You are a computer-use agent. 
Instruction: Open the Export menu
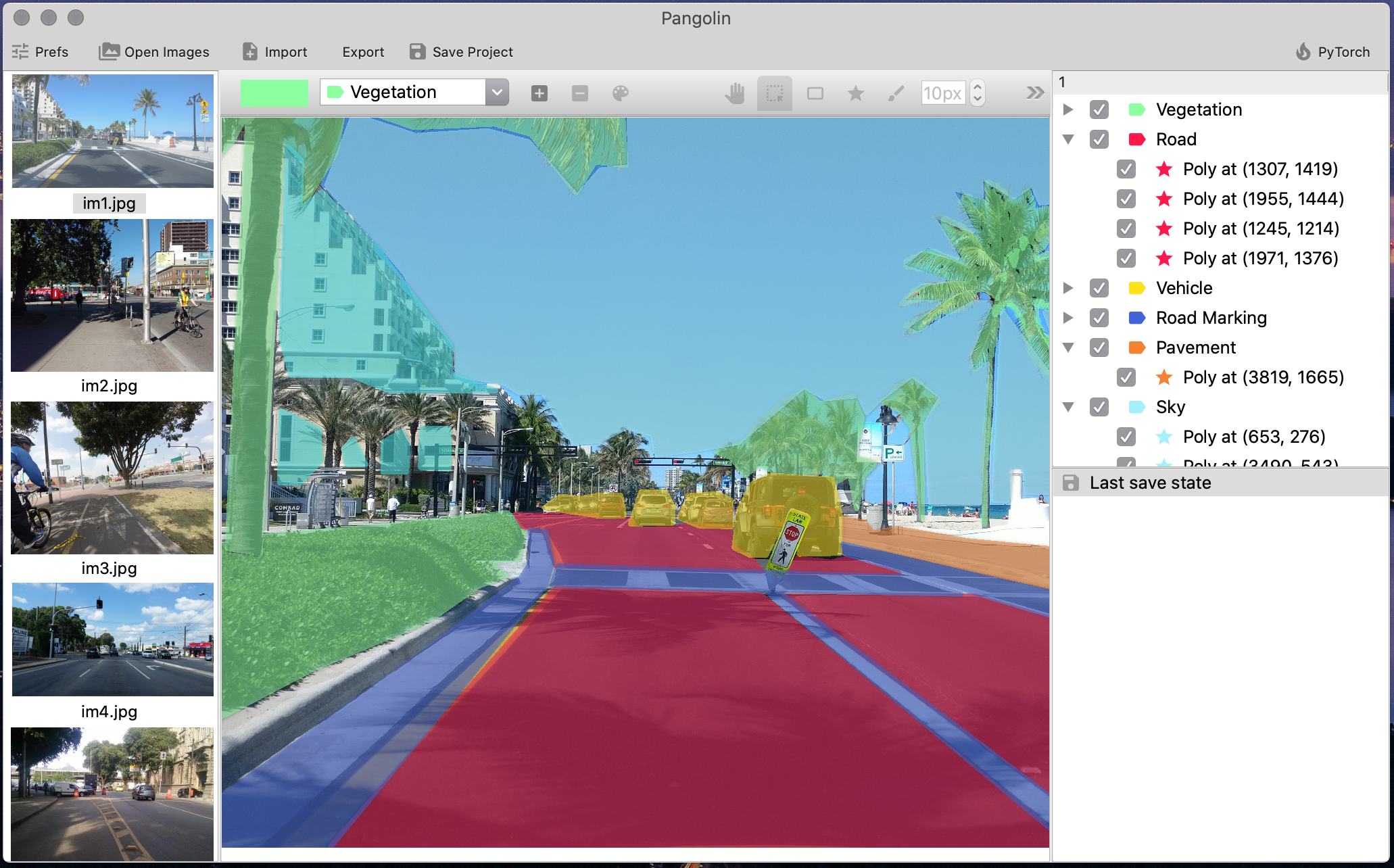click(x=363, y=52)
